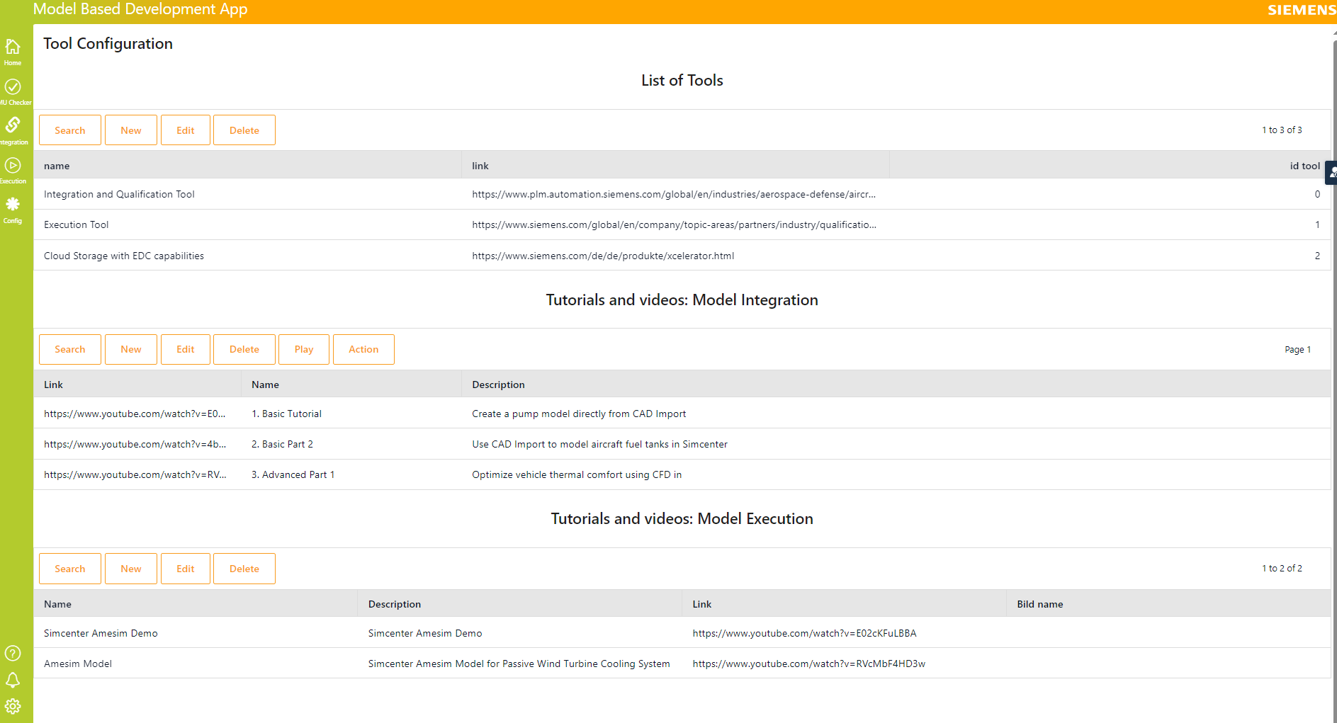Image resolution: width=1337 pixels, height=723 pixels.
Task: Click the xcelerator.html link cell
Action: click(x=603, y=256)
